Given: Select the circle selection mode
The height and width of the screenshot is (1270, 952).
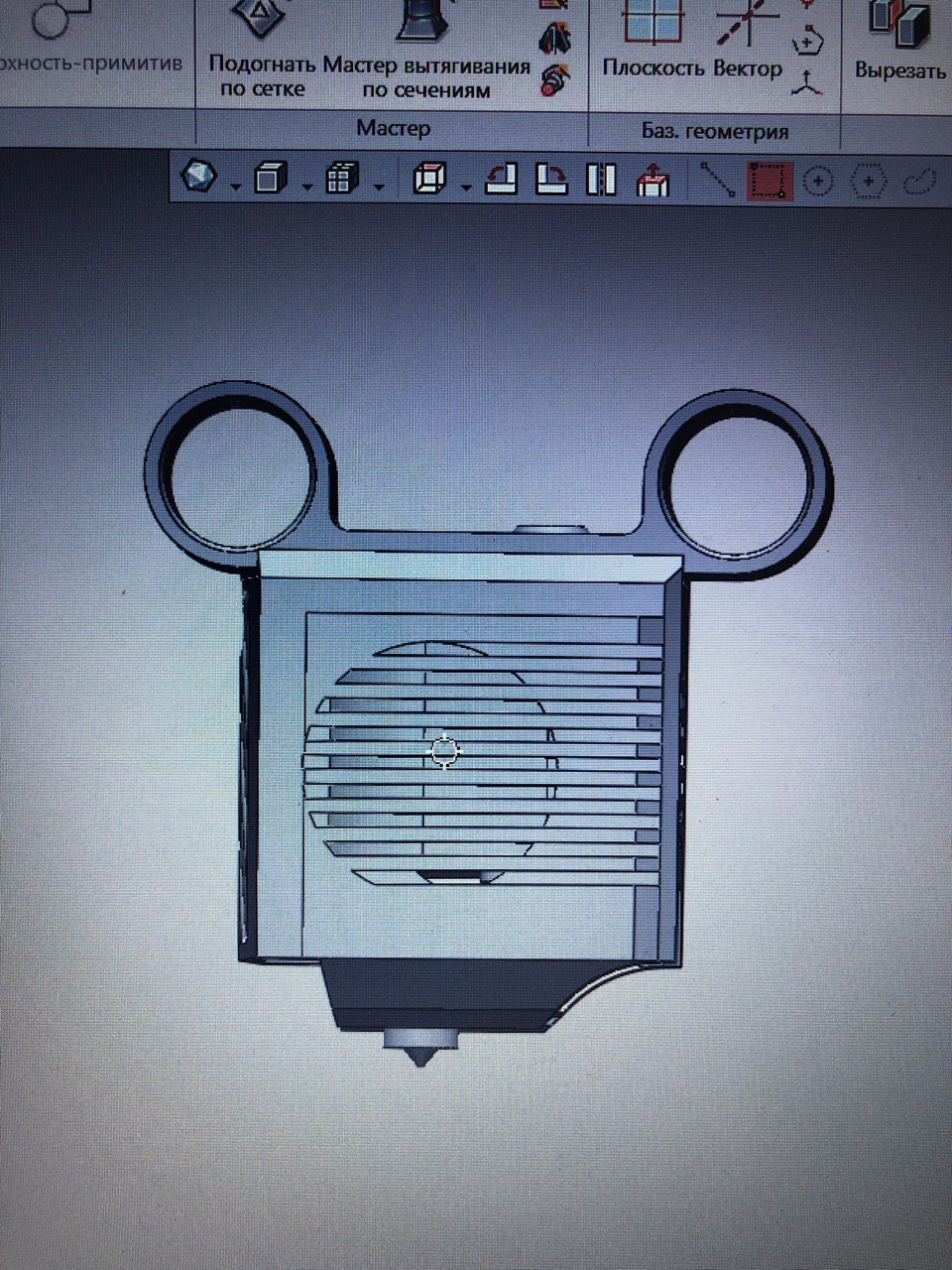Looking at the screenshot, I should tap(817, 182).
